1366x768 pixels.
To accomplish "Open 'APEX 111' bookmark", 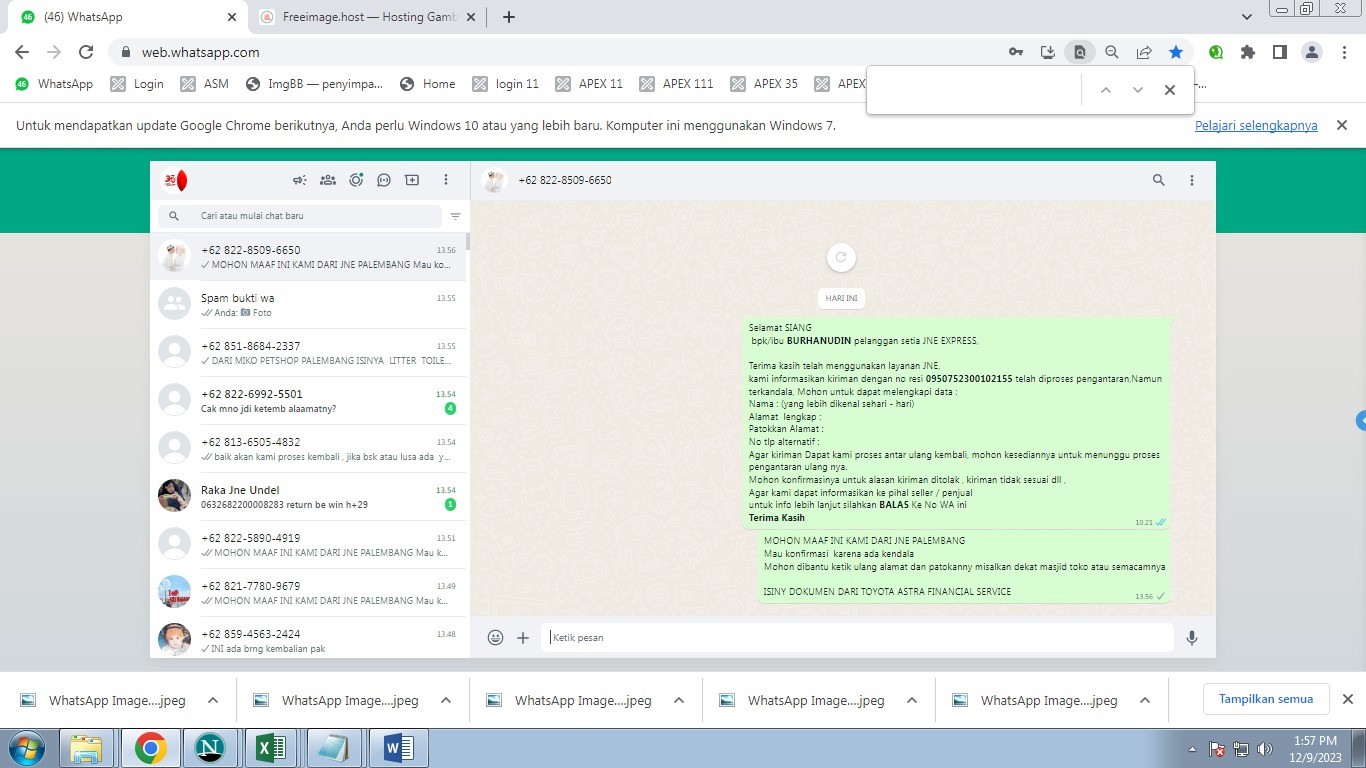I will [x=677, y=84].
